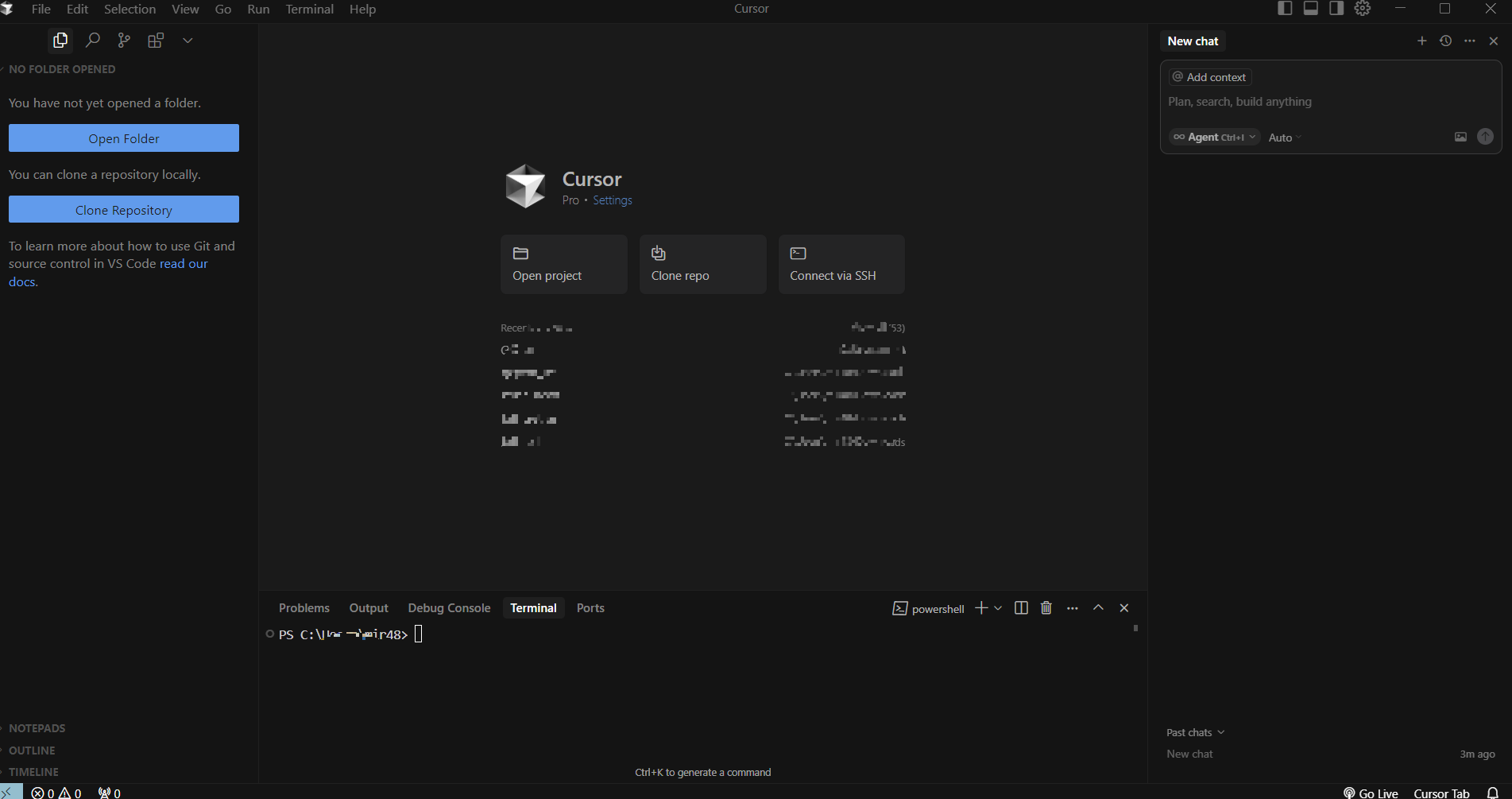Click Add context button
Screen dimensions: 1512x799
pyautogui.click(x=1210, y=77)
